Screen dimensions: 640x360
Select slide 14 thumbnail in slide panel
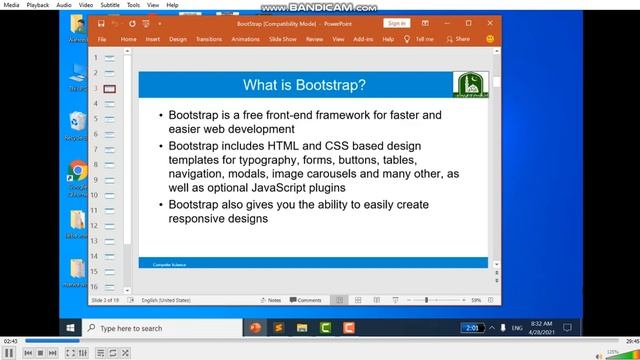[109, 256]
